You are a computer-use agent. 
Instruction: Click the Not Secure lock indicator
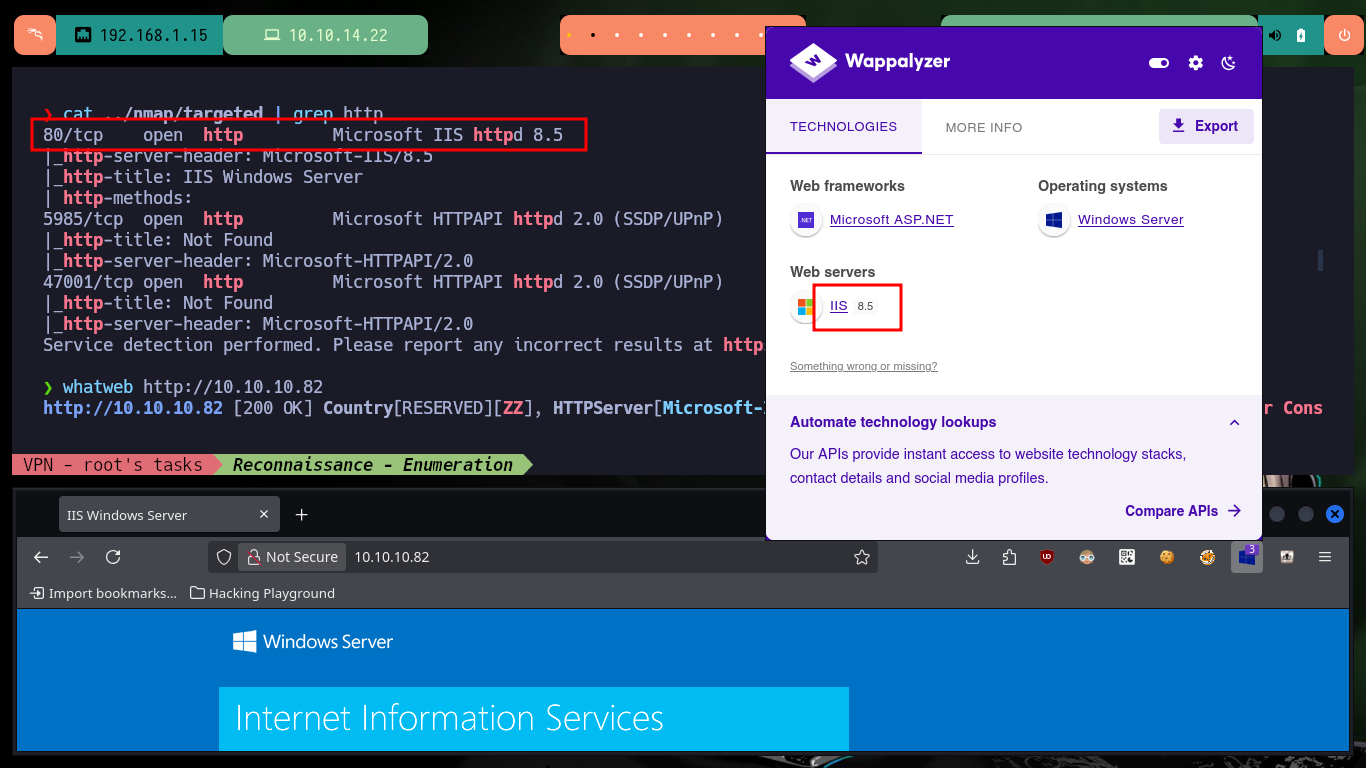point(292,557)
